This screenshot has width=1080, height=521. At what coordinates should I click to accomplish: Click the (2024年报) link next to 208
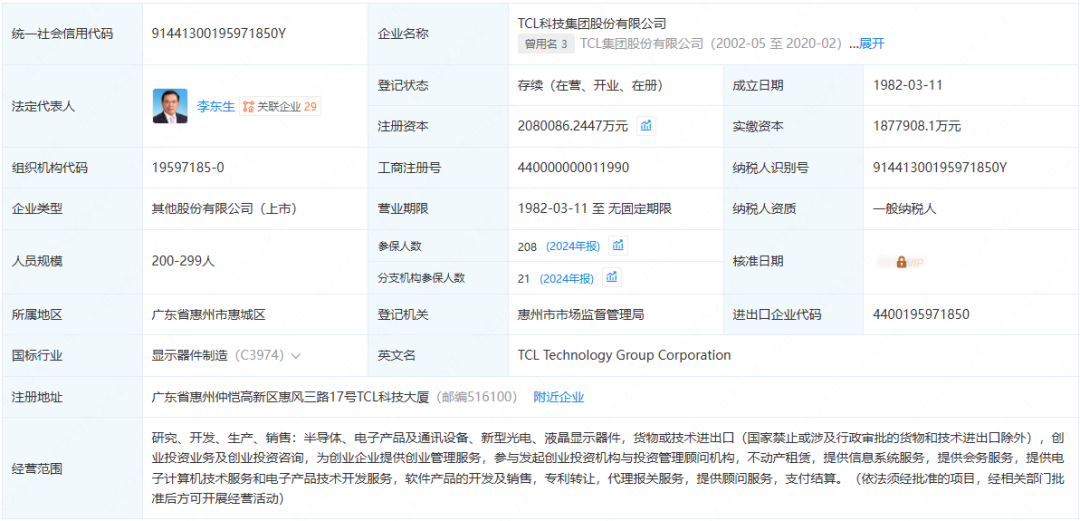[573, 247]
